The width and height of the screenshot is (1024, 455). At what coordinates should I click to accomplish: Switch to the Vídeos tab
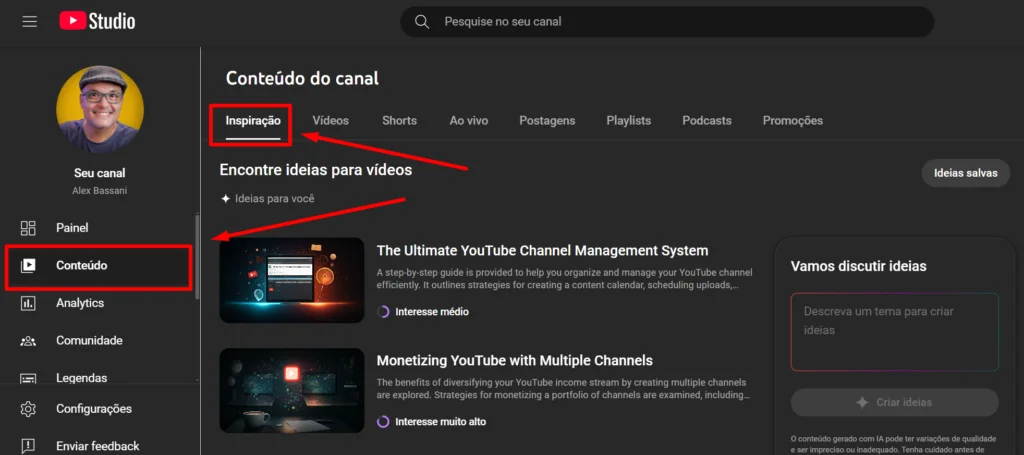(x=330, y=121)
